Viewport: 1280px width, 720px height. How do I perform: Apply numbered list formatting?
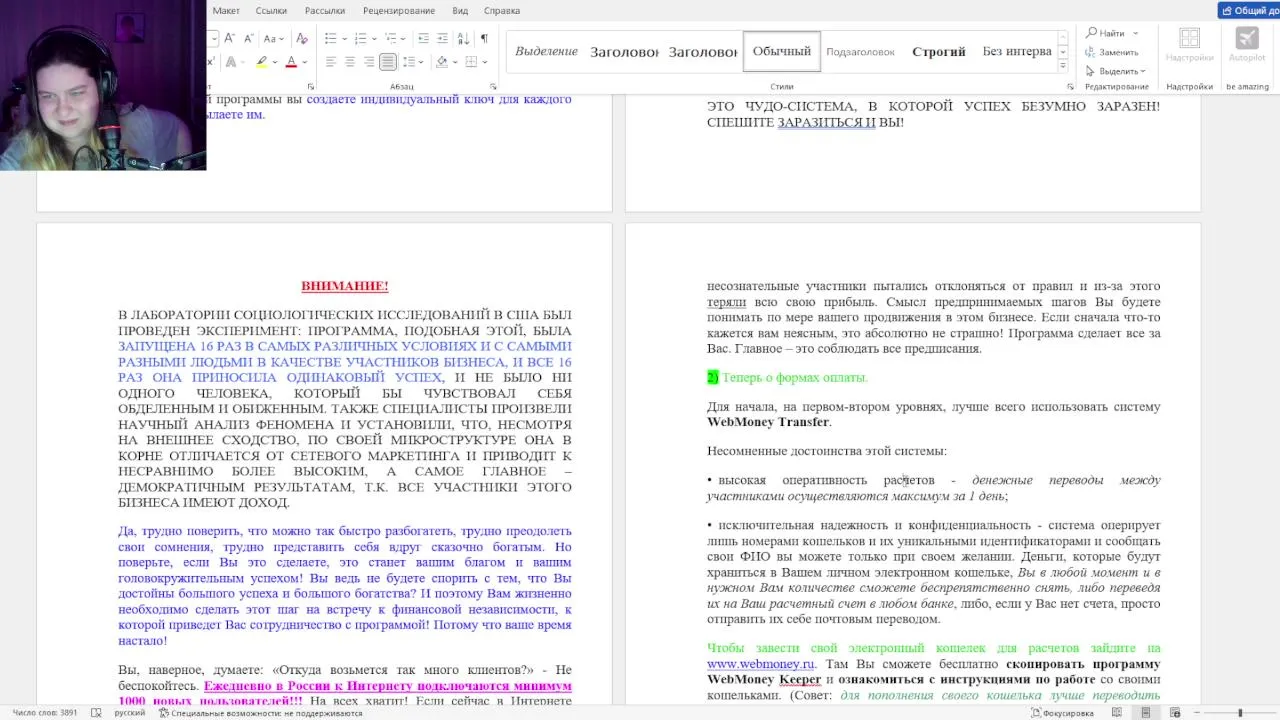pyautogui.click(x=361, y=38)
